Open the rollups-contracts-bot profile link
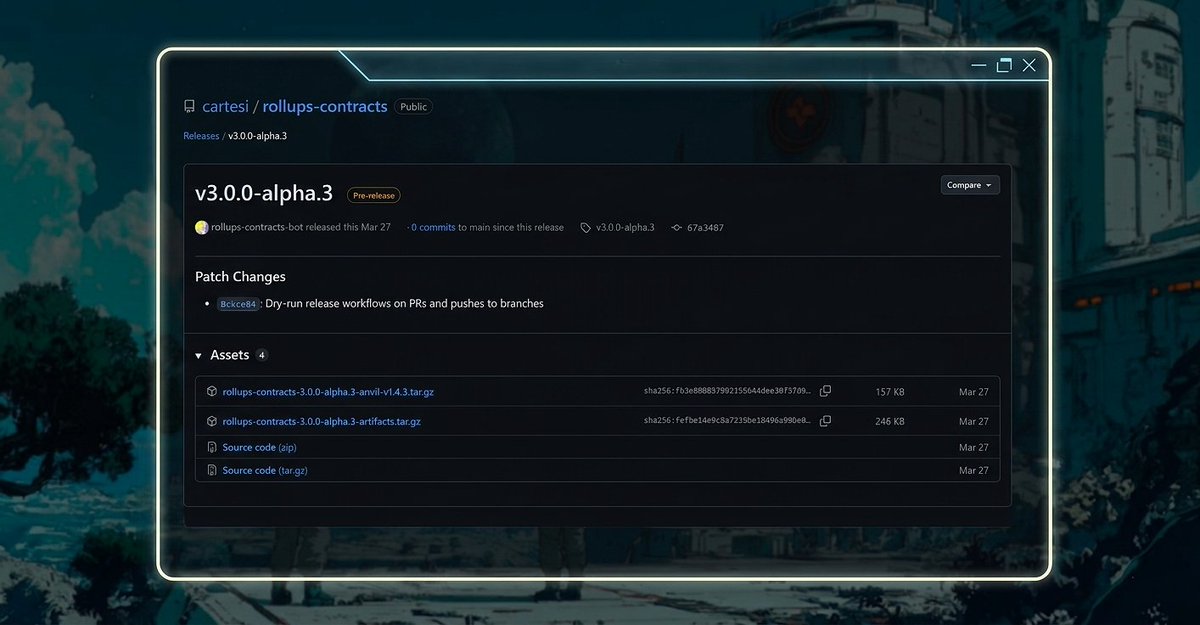The image size is (1200, 625). coord(257,227)
